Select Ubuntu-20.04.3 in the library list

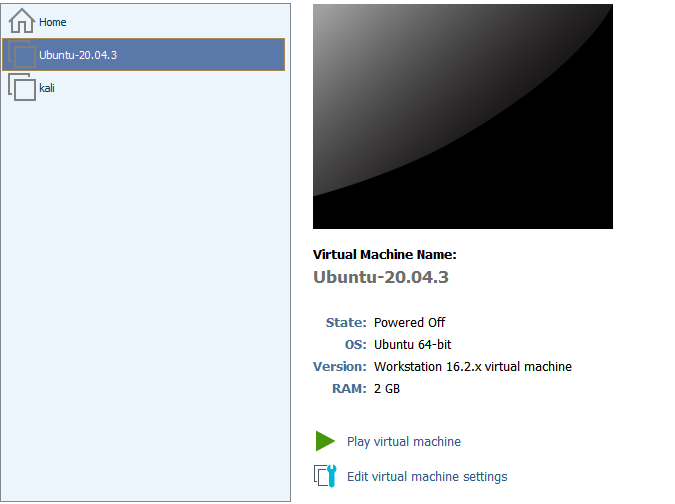[x=143, y=55]
